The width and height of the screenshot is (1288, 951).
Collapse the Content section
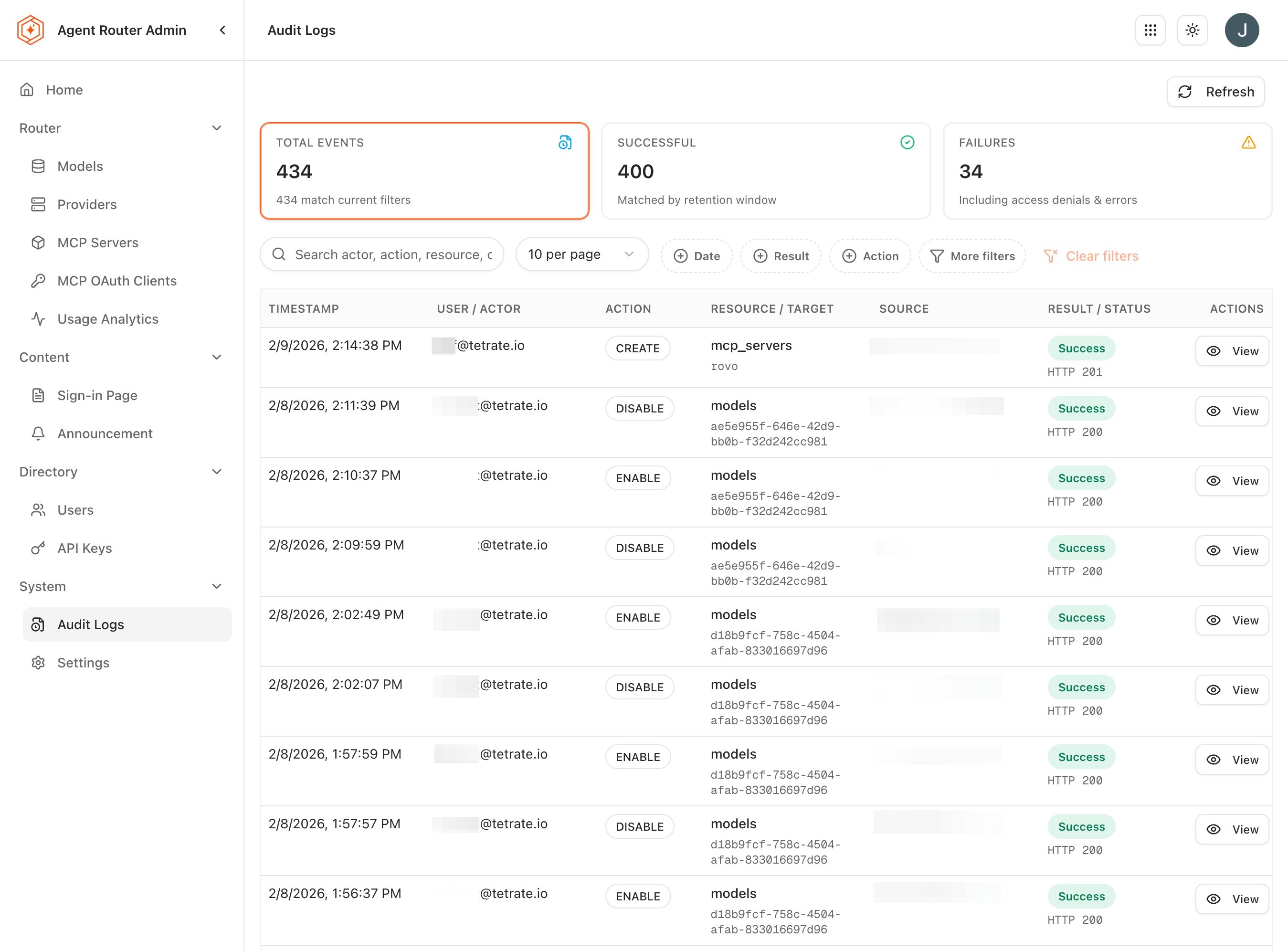pyautogui.click(x=217, y=357)
